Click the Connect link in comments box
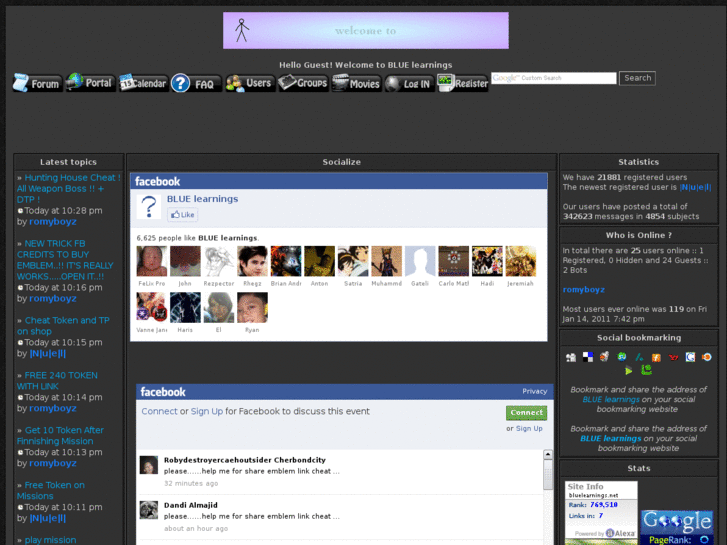 coord(159,411)
